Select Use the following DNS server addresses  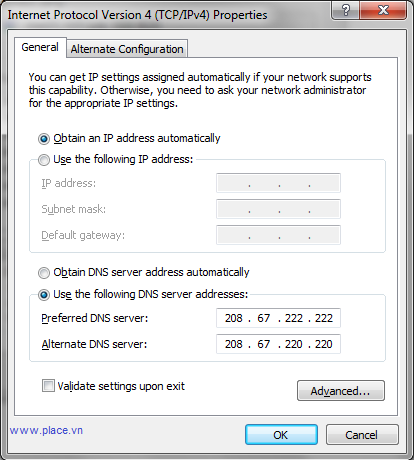[x=44, y=295]
